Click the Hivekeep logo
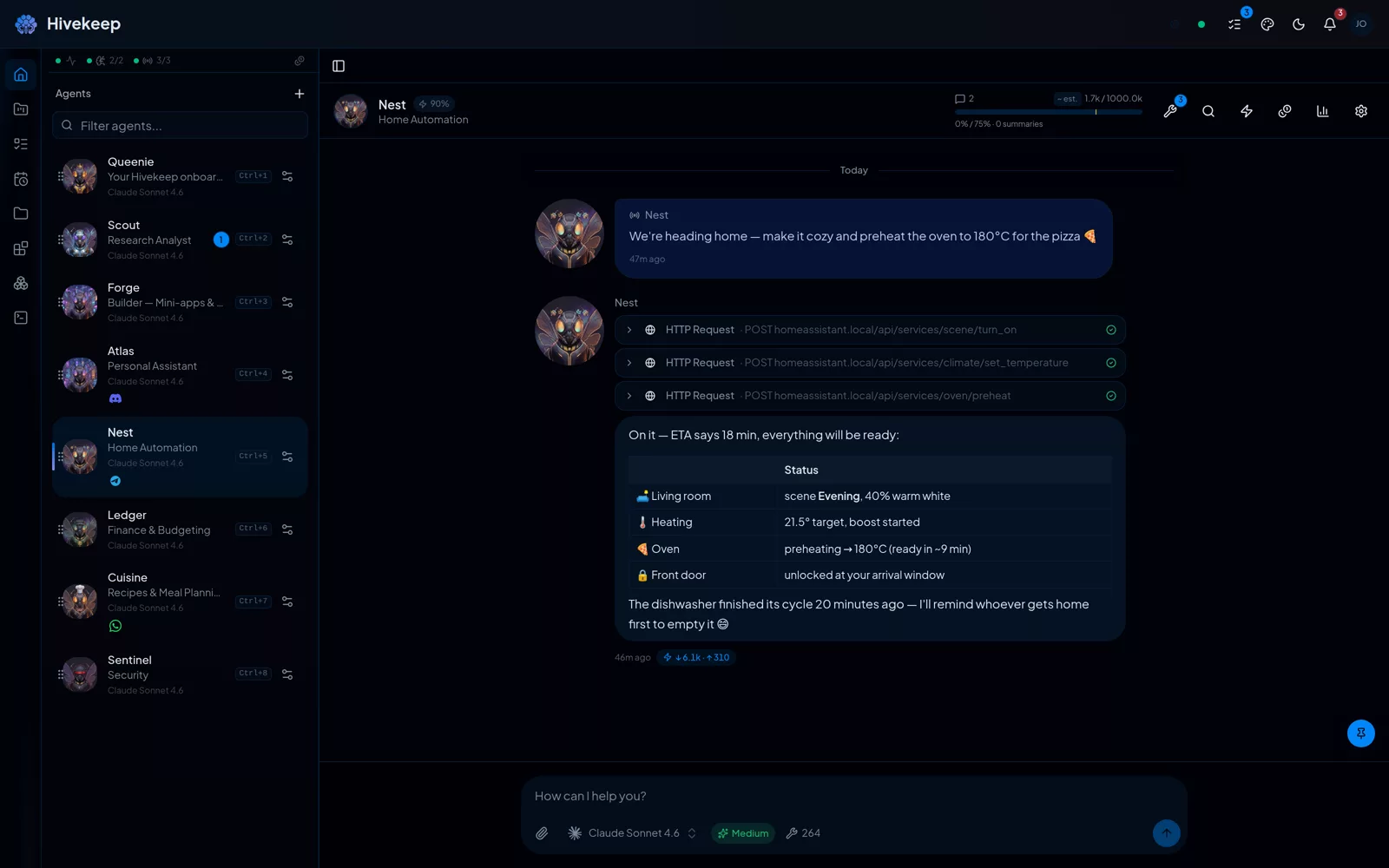 click(x=68, y=24)
